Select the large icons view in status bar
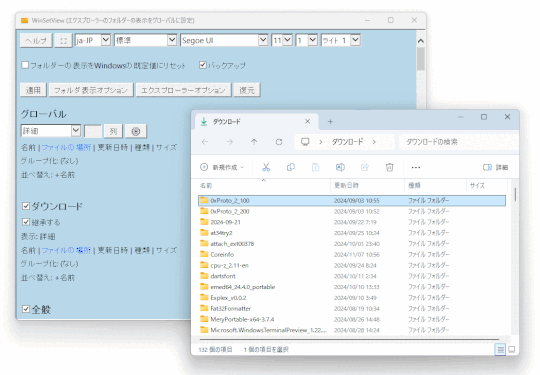 (512, 350)
